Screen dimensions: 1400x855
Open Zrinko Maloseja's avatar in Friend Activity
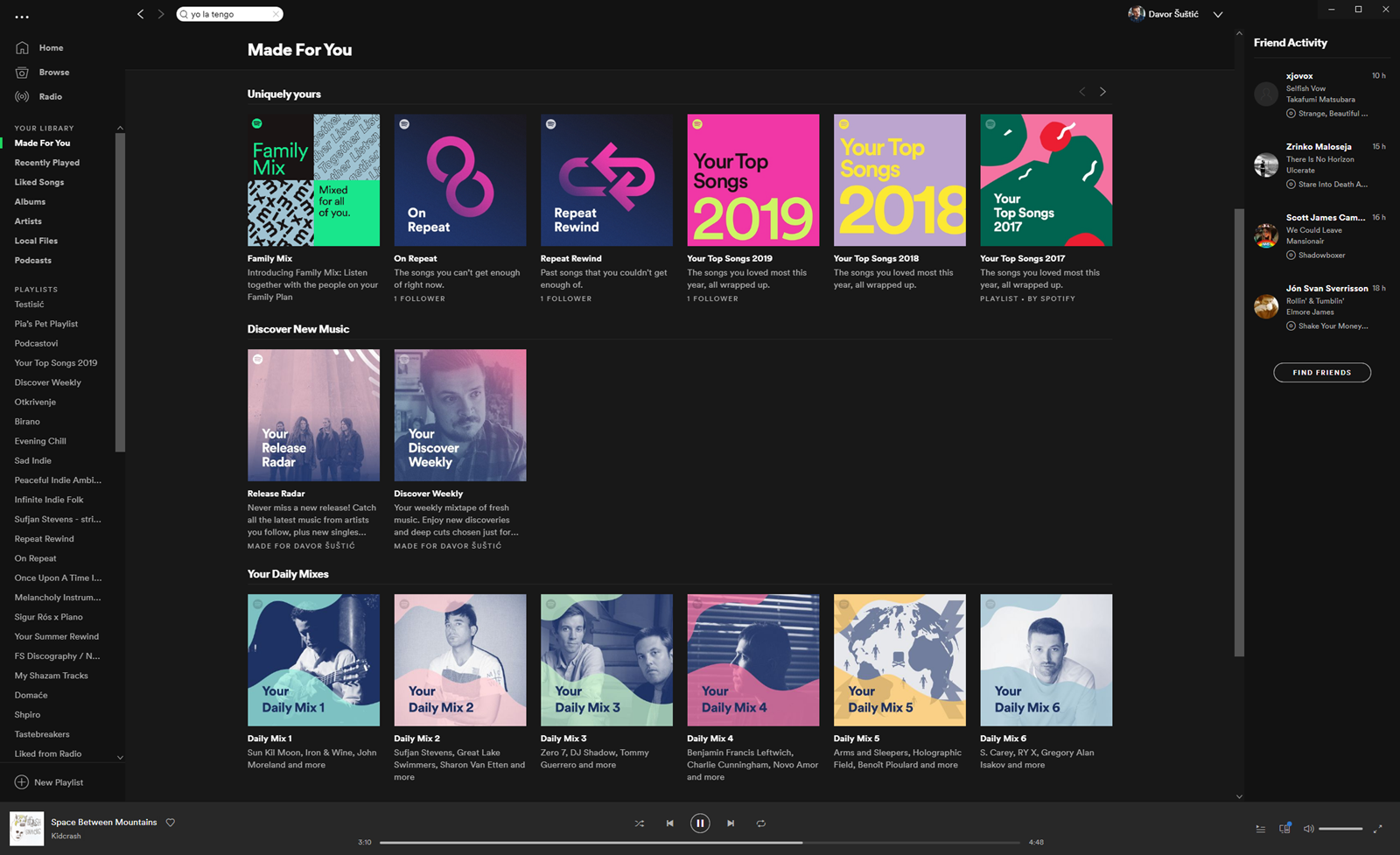[x=1266, y=165]
